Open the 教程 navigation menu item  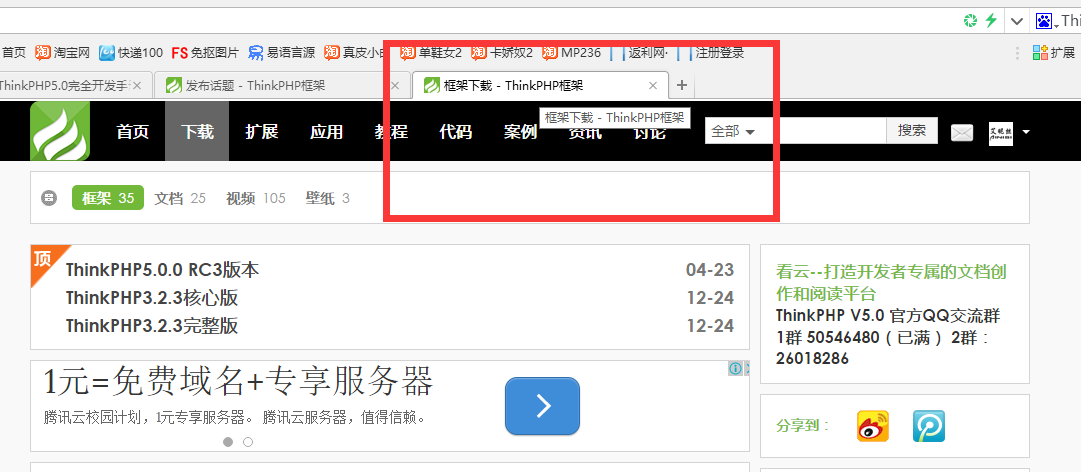click(391, 132)
